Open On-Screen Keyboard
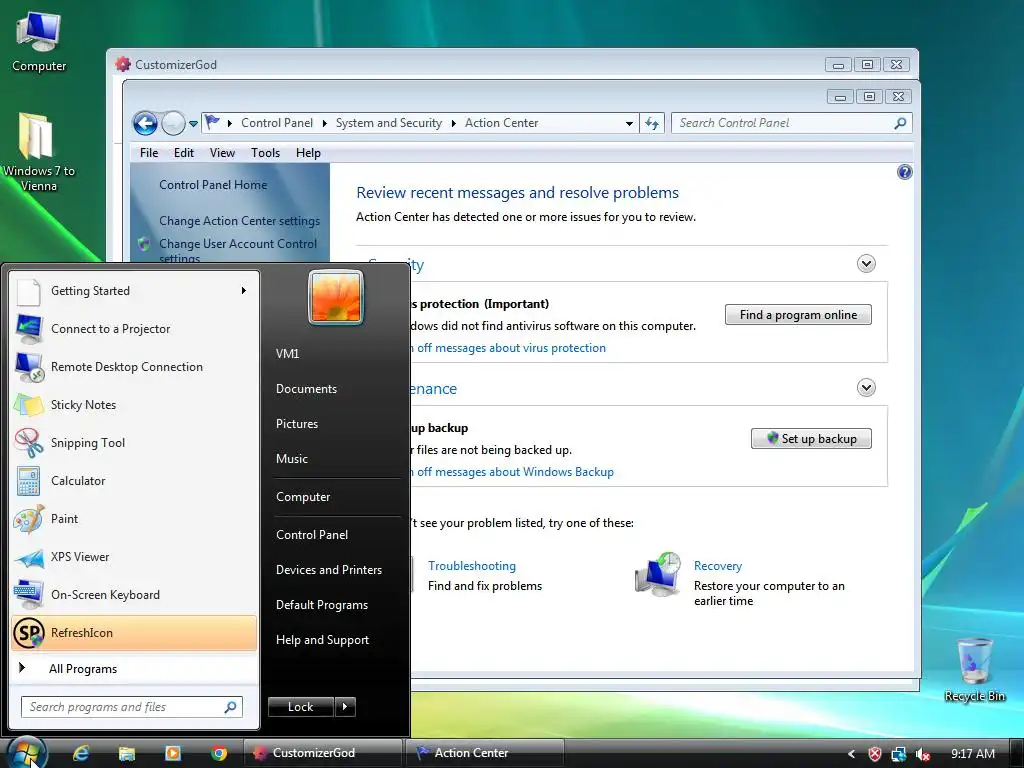The image size is (1024, 768). click(134, 594)
